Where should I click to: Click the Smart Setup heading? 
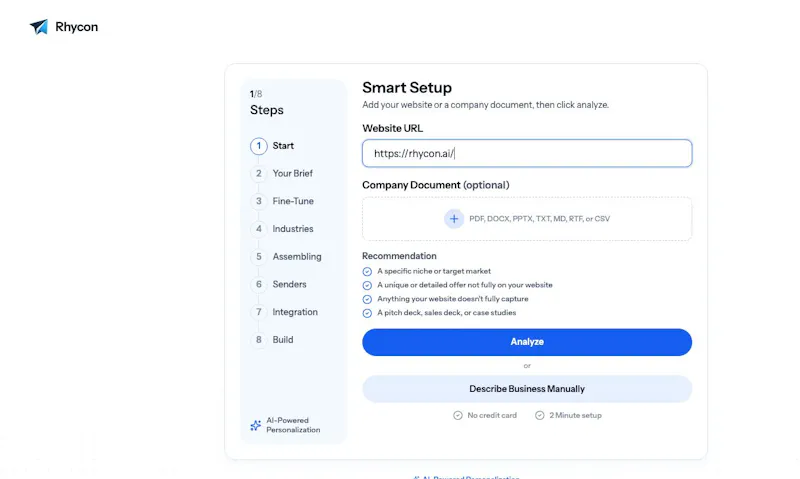(x=407, y=88)
